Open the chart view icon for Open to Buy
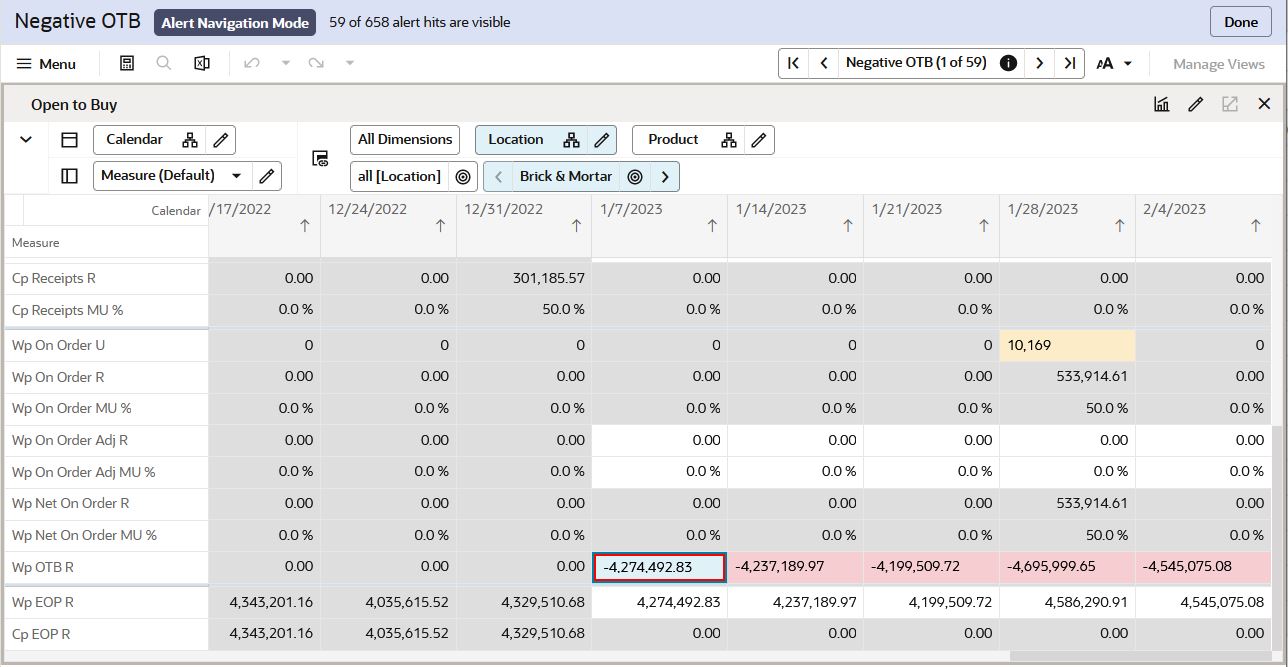The image size is (1288, 667). pyautogui.click(x=1161, y=104)
